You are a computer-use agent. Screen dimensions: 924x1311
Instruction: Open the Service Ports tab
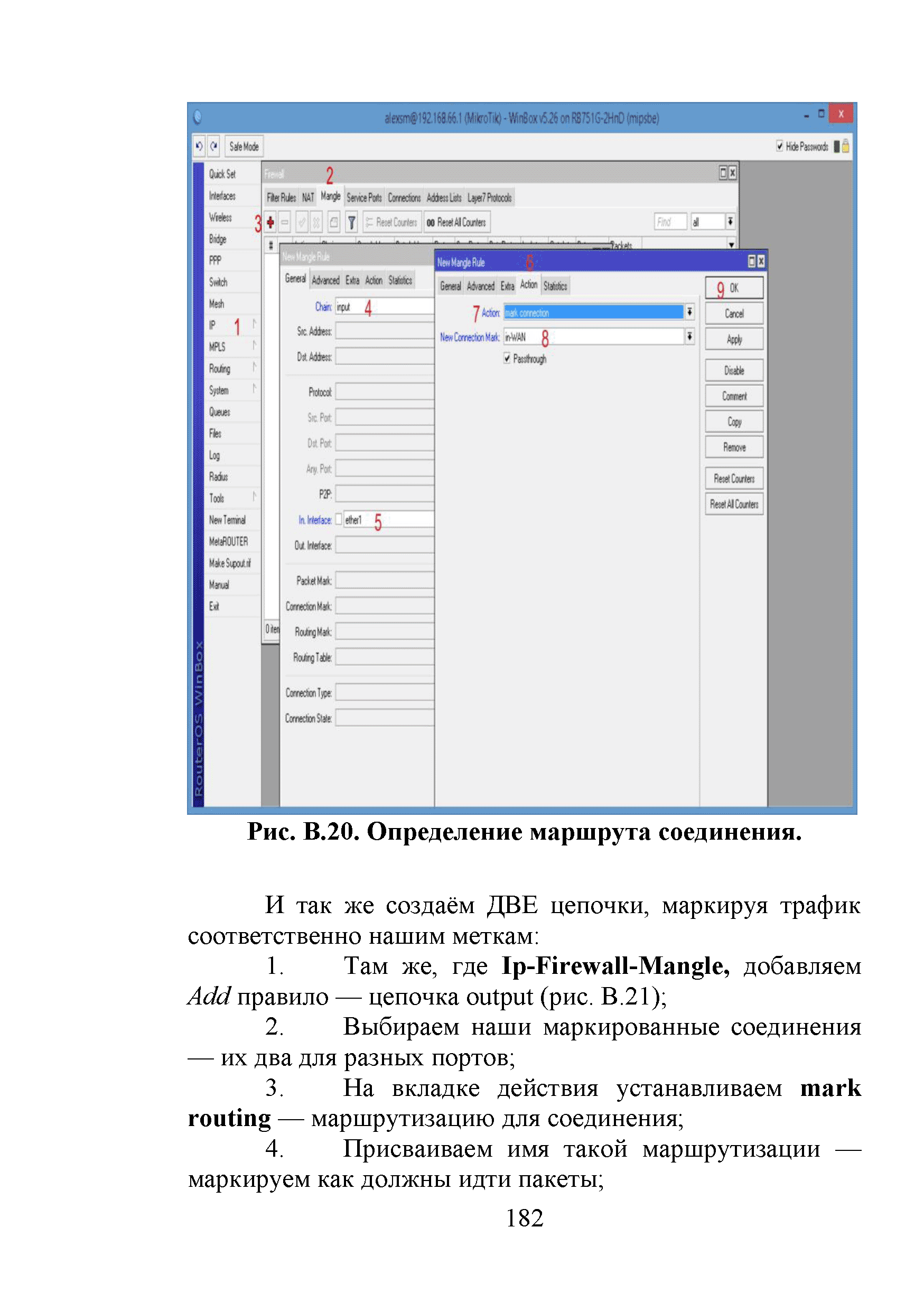(x=364, y=198)
